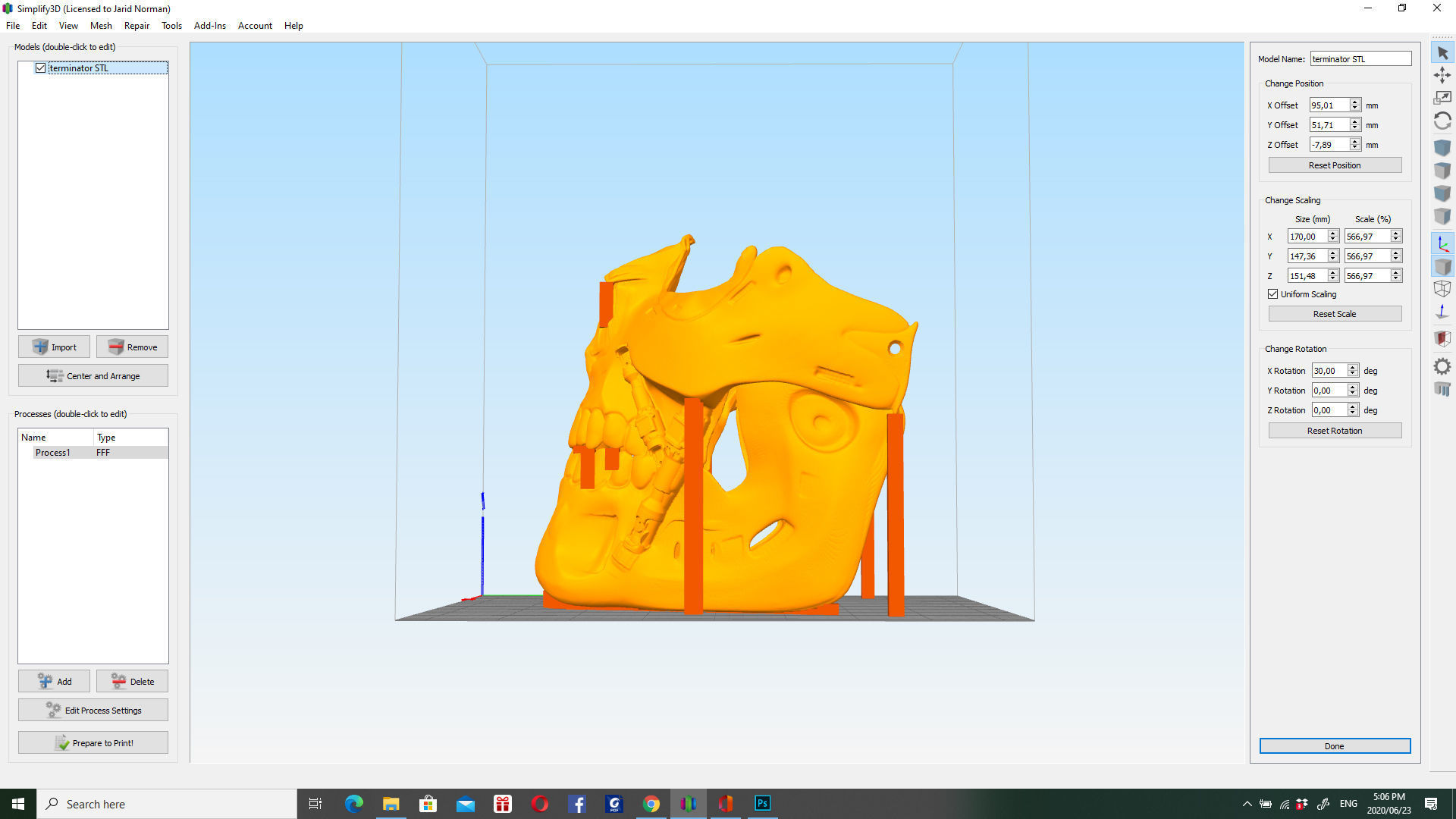
Task: Toggle wireframe model rendering
Action: pos(1442,289)
